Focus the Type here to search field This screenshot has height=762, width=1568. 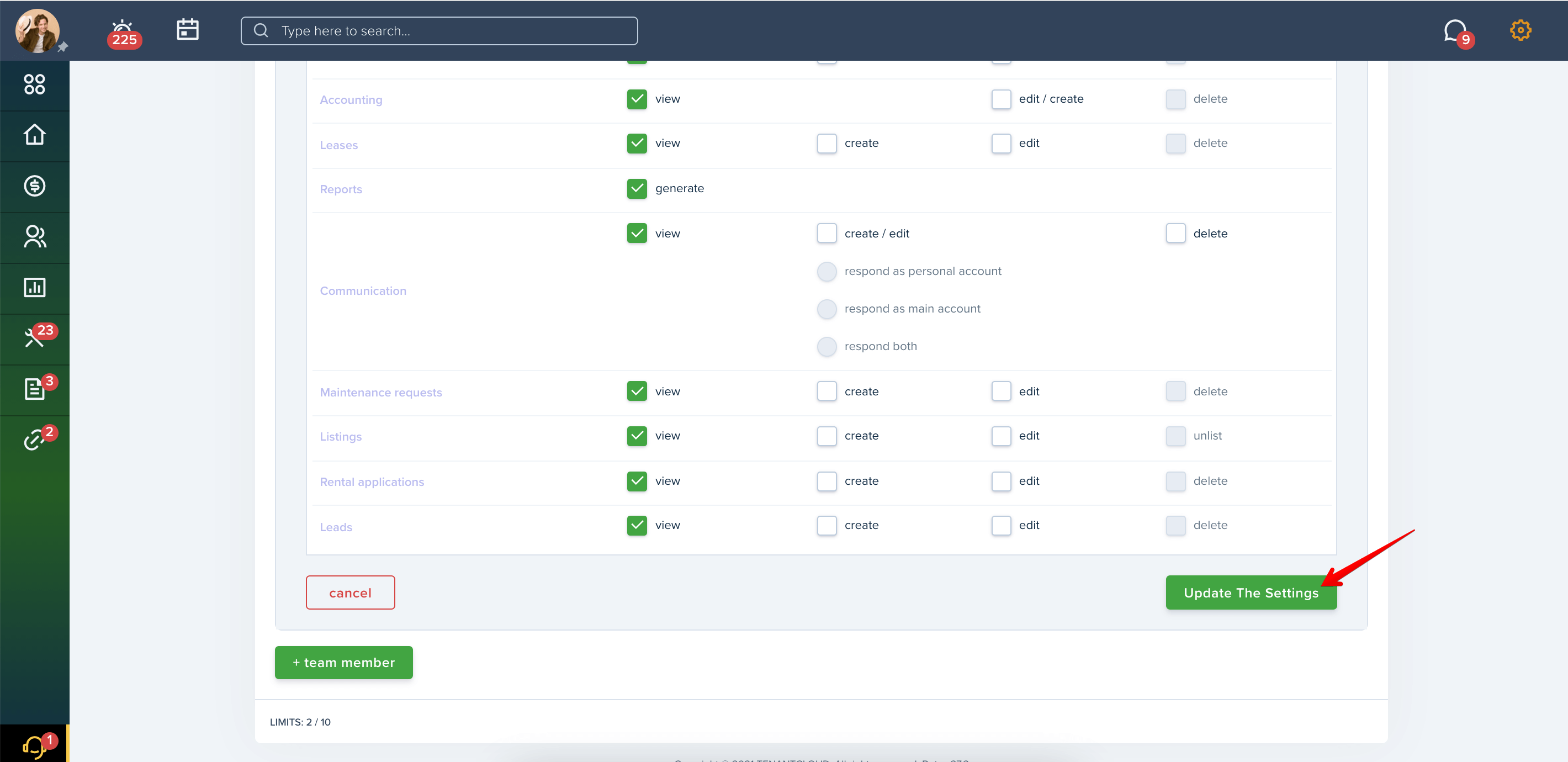[439, 30]
